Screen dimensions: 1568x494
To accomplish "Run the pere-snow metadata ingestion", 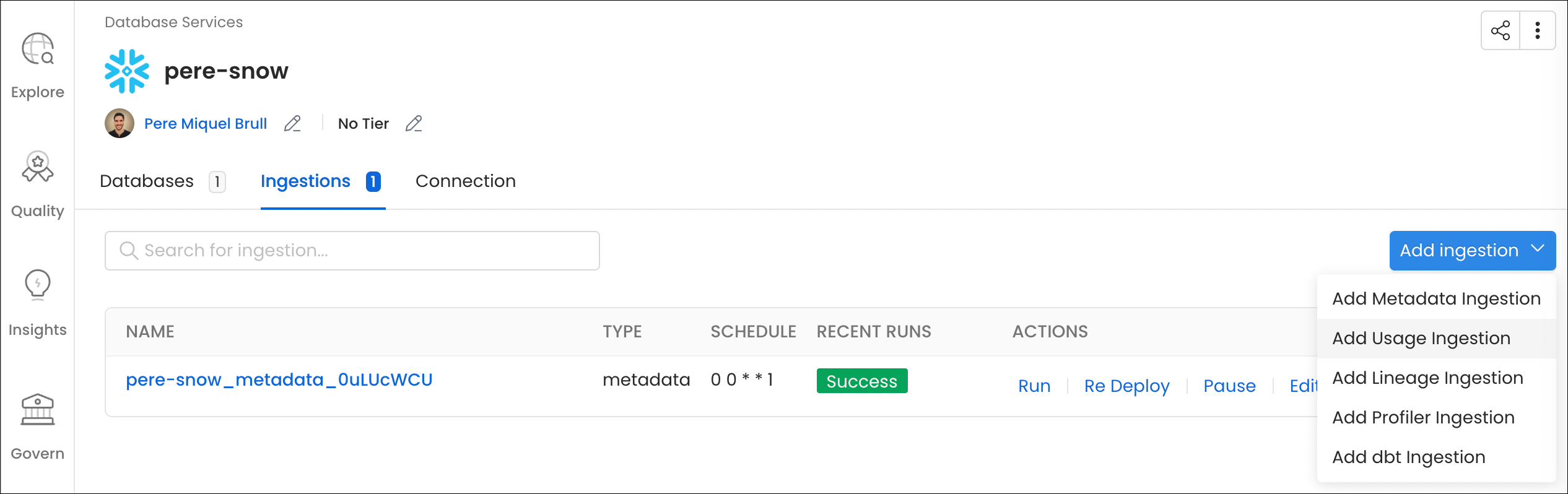I will point(1034,386).
